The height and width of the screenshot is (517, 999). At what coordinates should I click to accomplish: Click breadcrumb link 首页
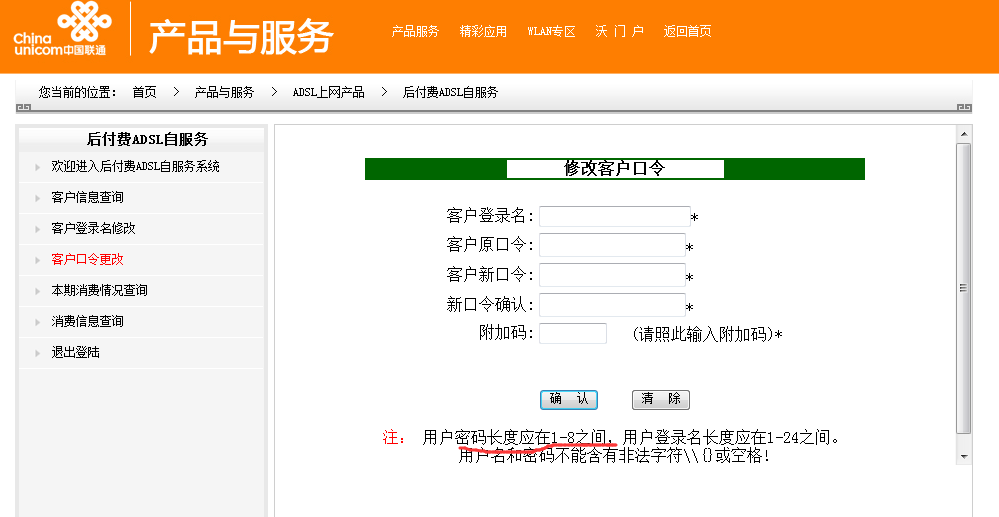click(144, 92)
